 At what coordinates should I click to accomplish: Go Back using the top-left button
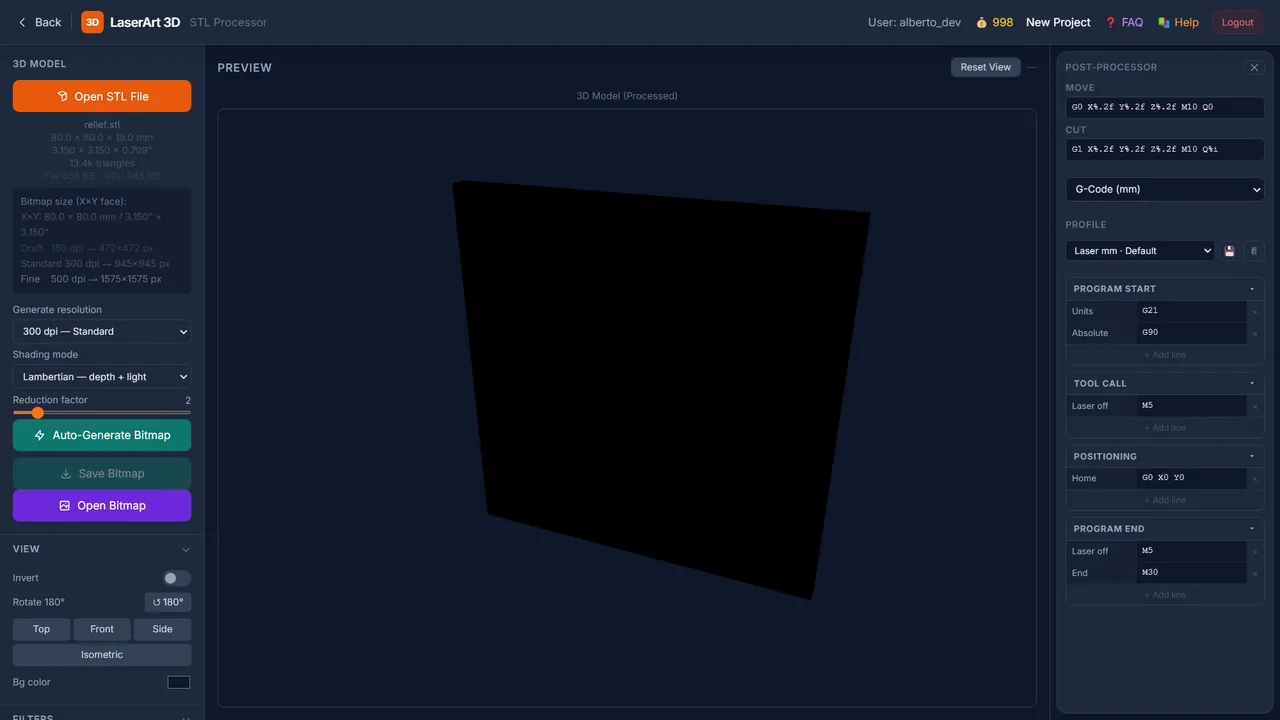click(x=40, y=22)
